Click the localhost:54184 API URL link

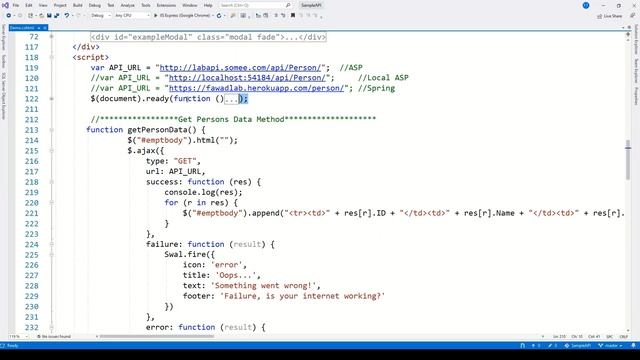(x=247, y=78)
